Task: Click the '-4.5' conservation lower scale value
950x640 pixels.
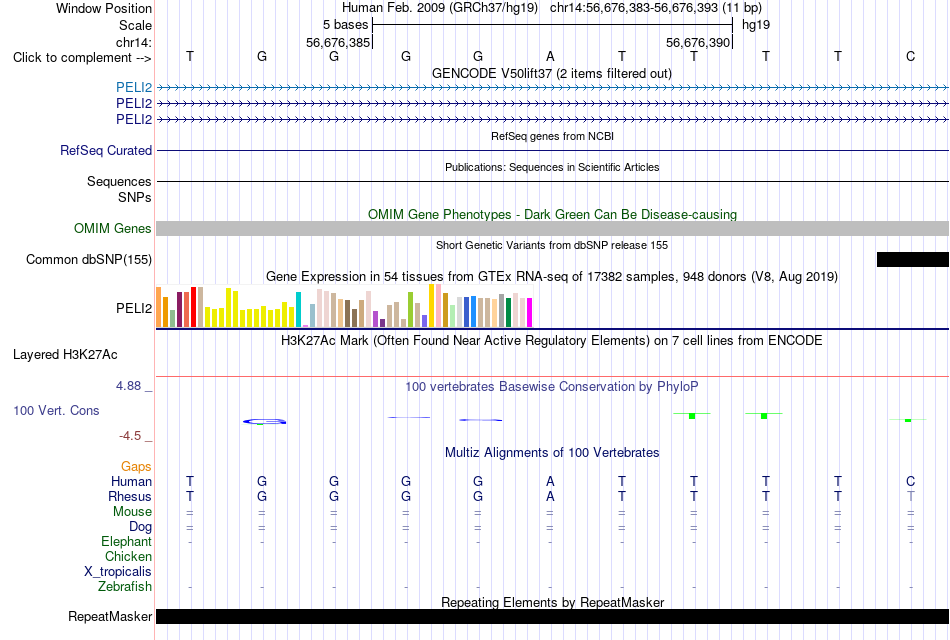Action: click(130, 436)
